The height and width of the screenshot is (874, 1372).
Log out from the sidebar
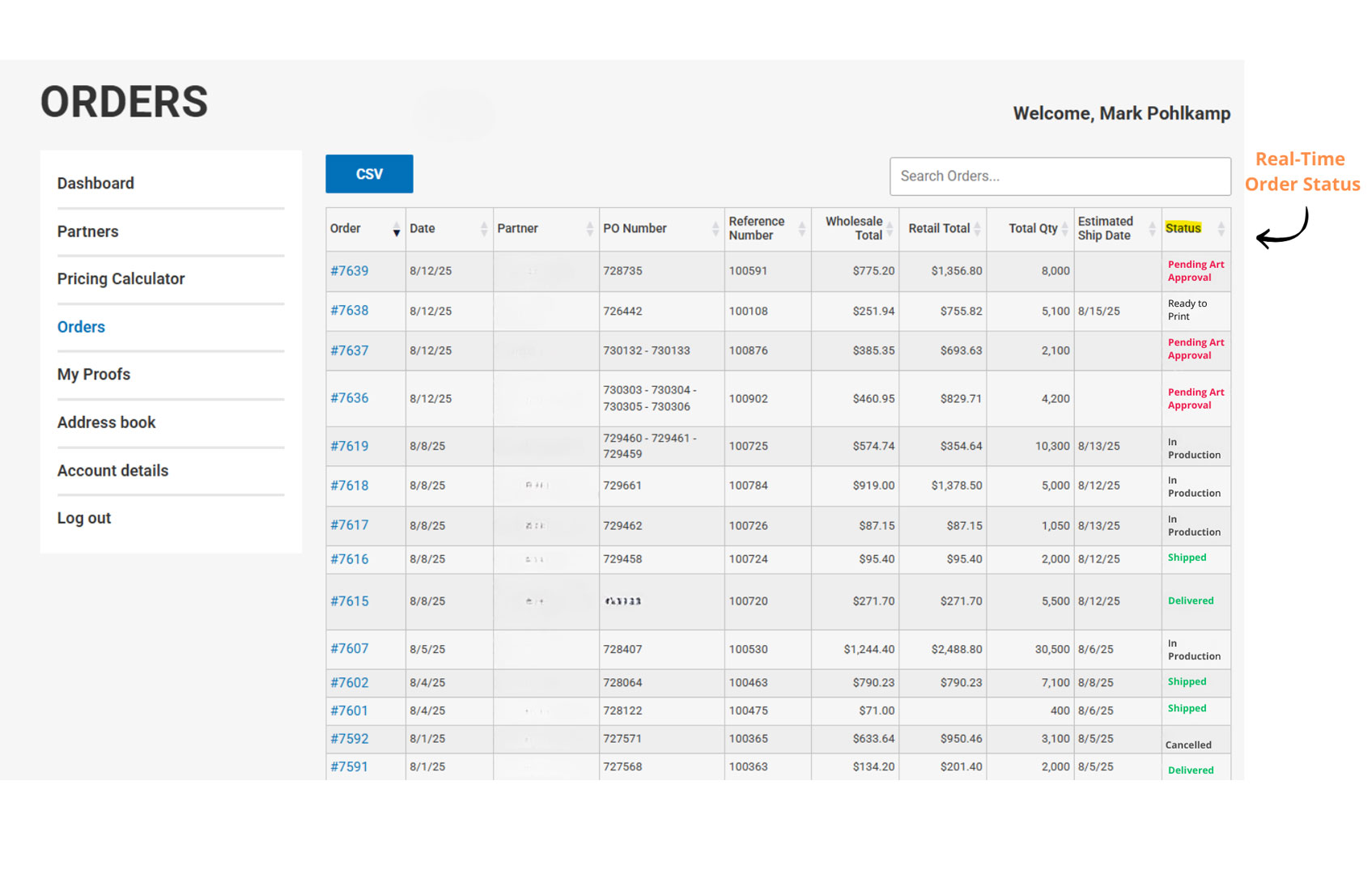tap(83, 519)
